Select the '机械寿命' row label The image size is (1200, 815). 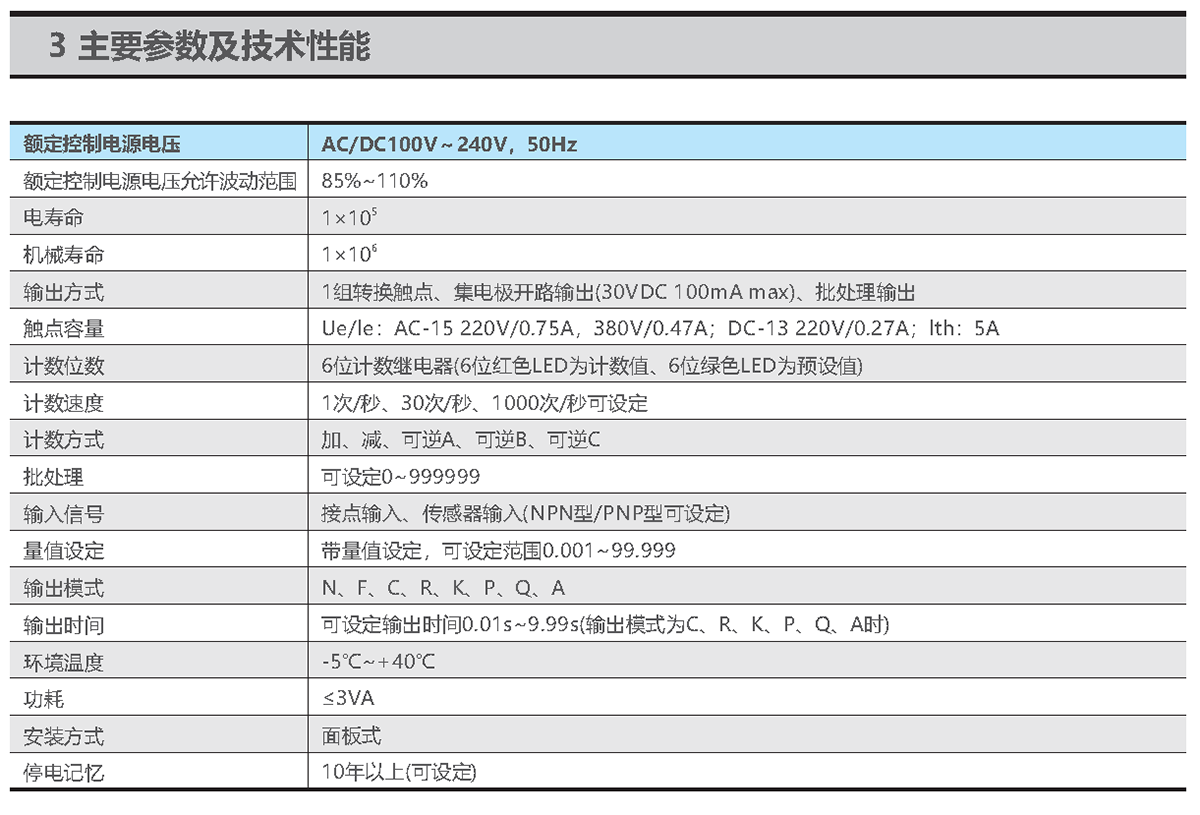pyautogui.click(x=63, y=255)
